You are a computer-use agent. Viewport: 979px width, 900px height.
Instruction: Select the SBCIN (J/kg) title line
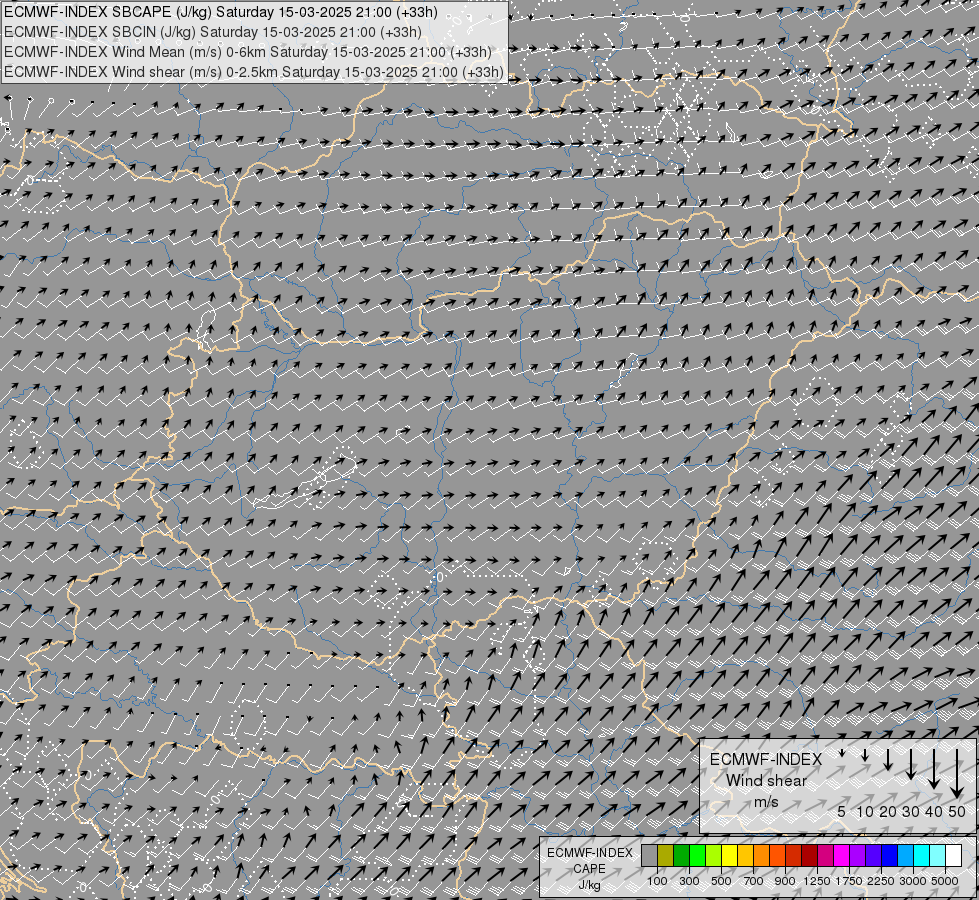pyautogui.click(x=213, y=32)
